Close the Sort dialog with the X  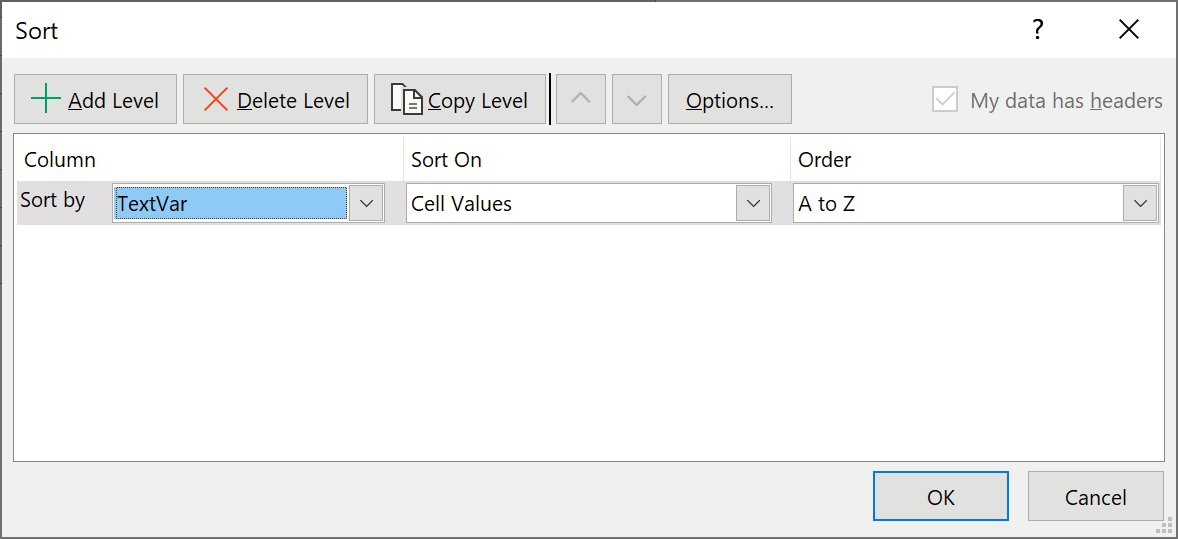coord(1129,30)
